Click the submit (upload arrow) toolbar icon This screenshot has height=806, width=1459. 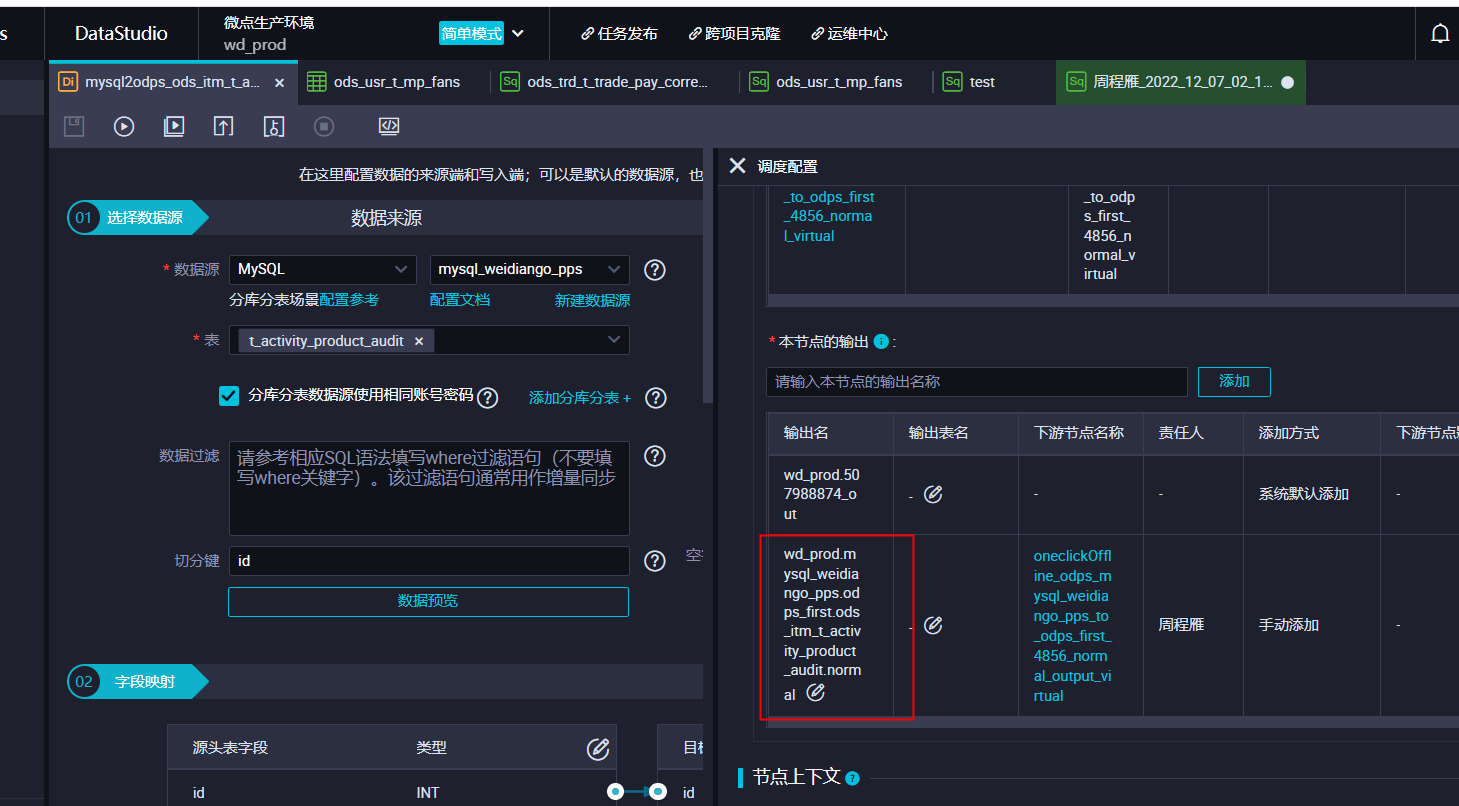click(x=224, y=126)
